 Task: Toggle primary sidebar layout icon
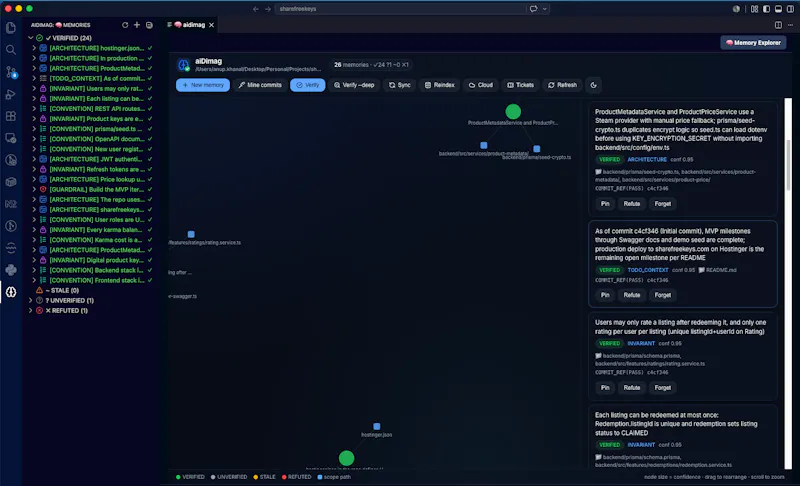coord(766,9)
